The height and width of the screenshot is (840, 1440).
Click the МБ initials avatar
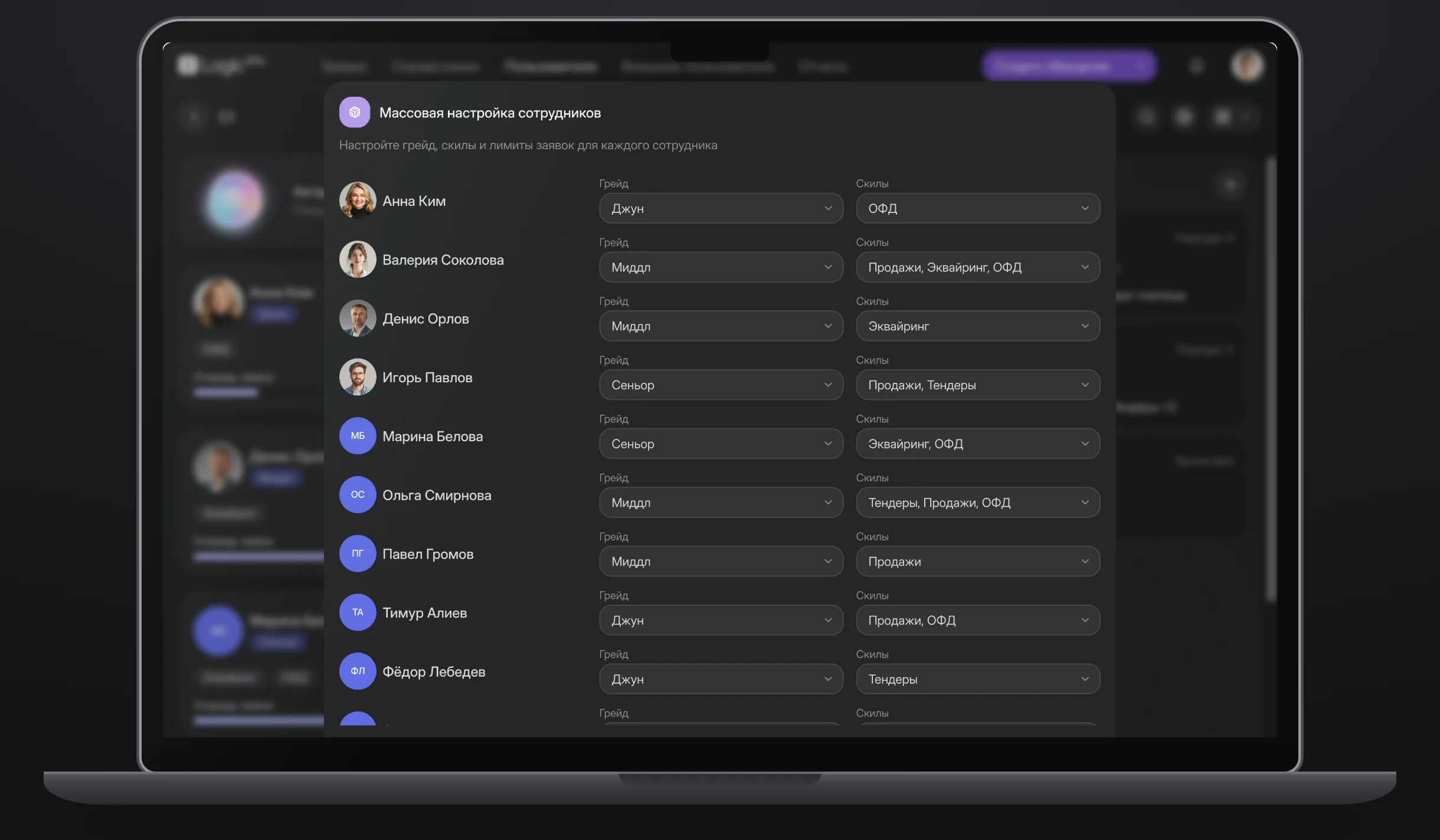pos(358,436)
